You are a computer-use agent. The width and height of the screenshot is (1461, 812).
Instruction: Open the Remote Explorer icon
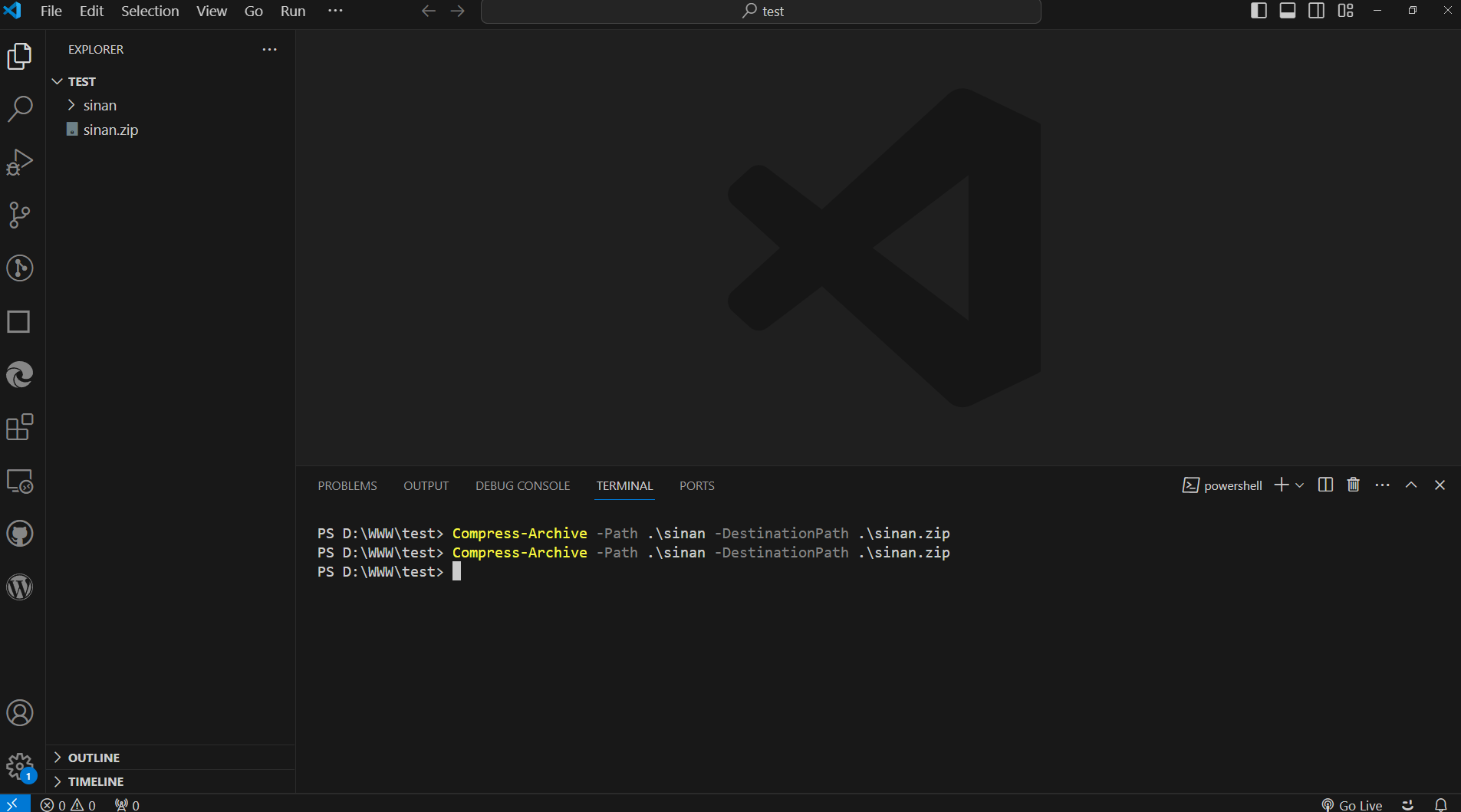click(19, 482)
